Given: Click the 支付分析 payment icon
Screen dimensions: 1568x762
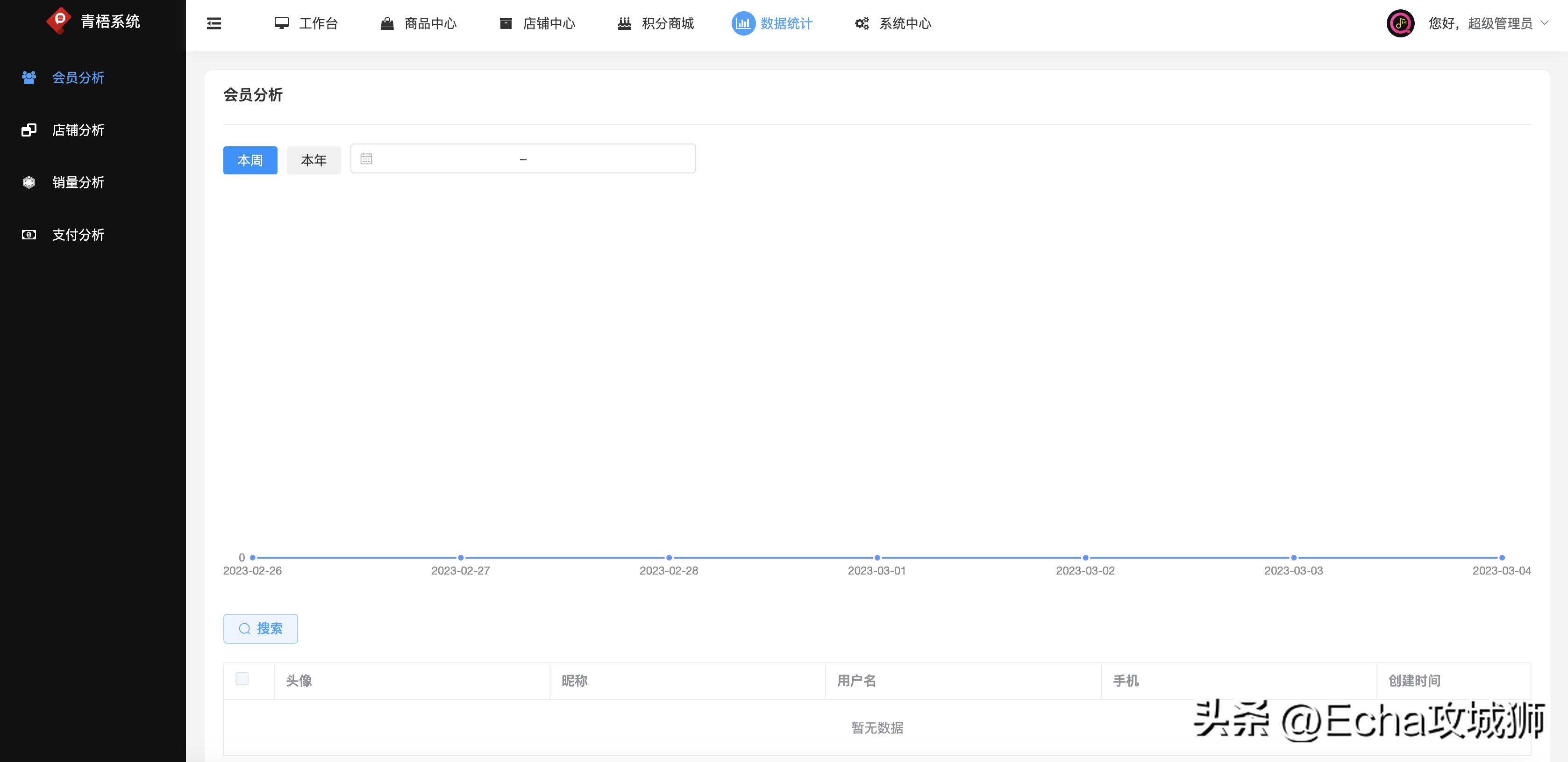Looking at the screenshot, I should point(29,235).
